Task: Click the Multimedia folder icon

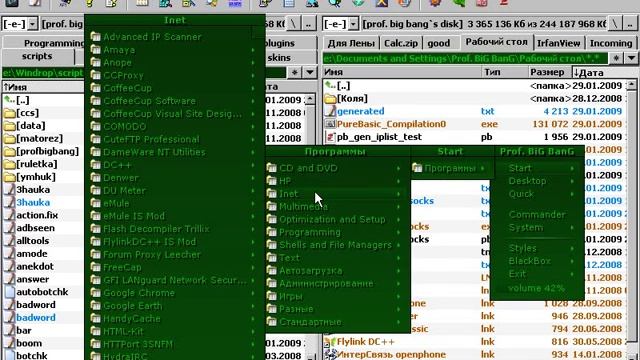Action: [271, 207]
